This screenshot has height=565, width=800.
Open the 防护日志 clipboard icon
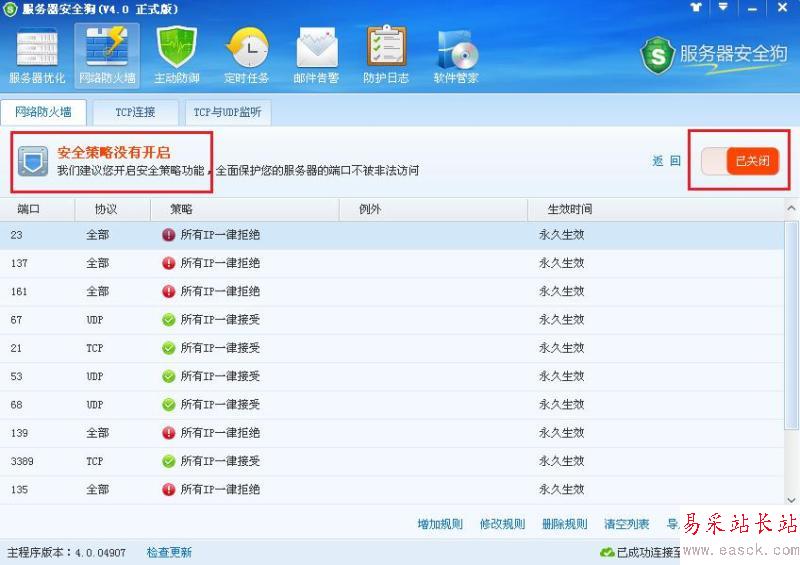[x=386, y=56]
